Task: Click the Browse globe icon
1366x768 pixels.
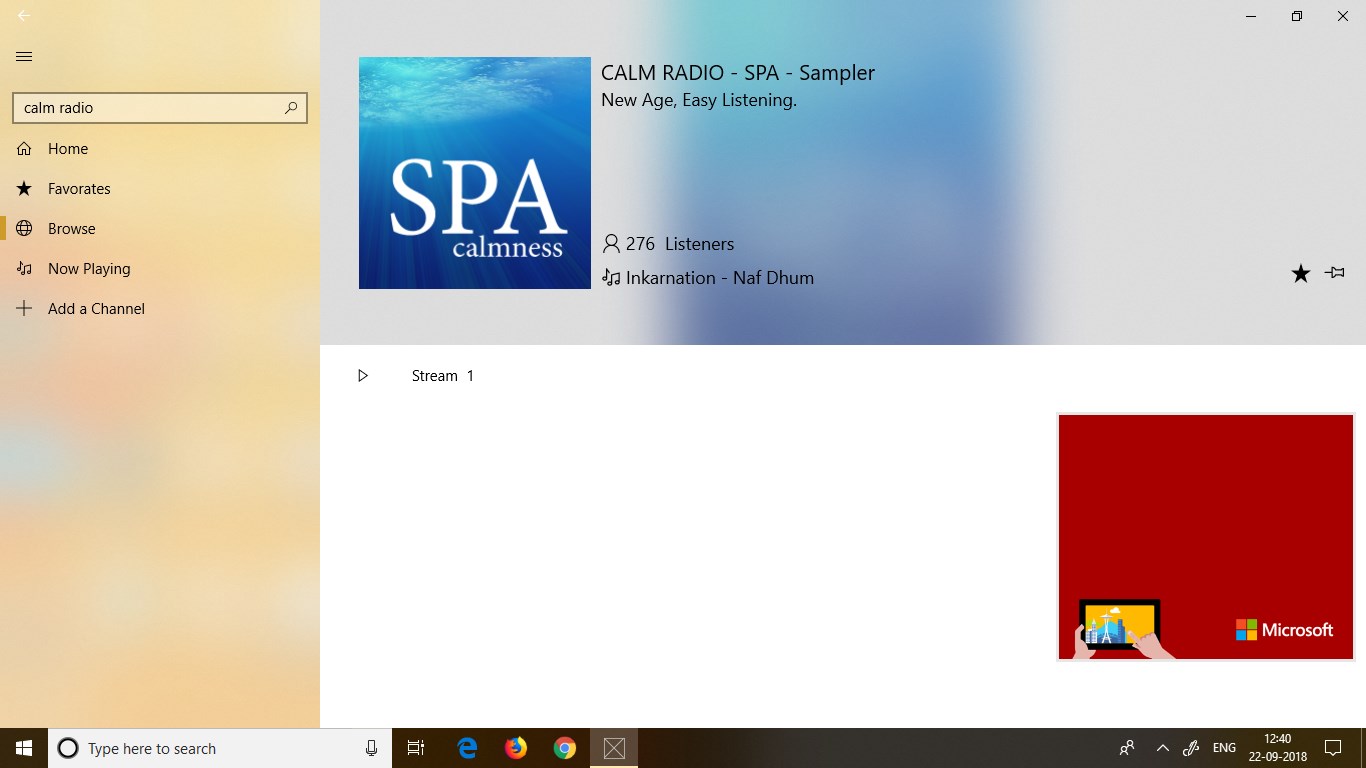Action: [24, 228]
